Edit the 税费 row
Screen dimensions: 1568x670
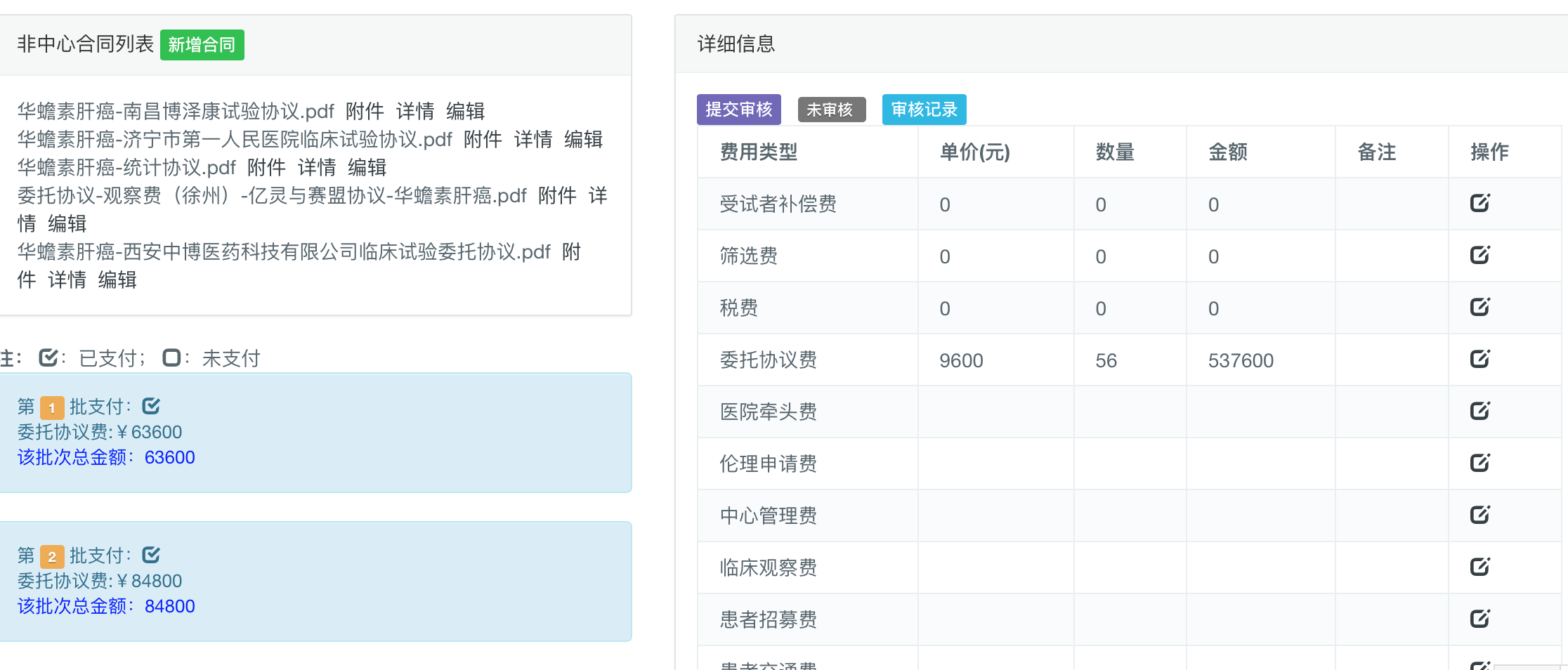(x=1480, y=307)
